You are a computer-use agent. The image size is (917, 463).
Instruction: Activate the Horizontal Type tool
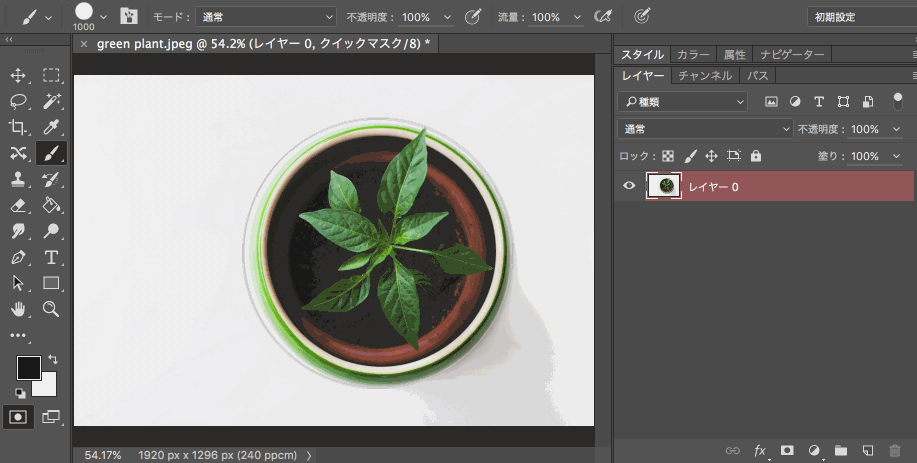51,257
